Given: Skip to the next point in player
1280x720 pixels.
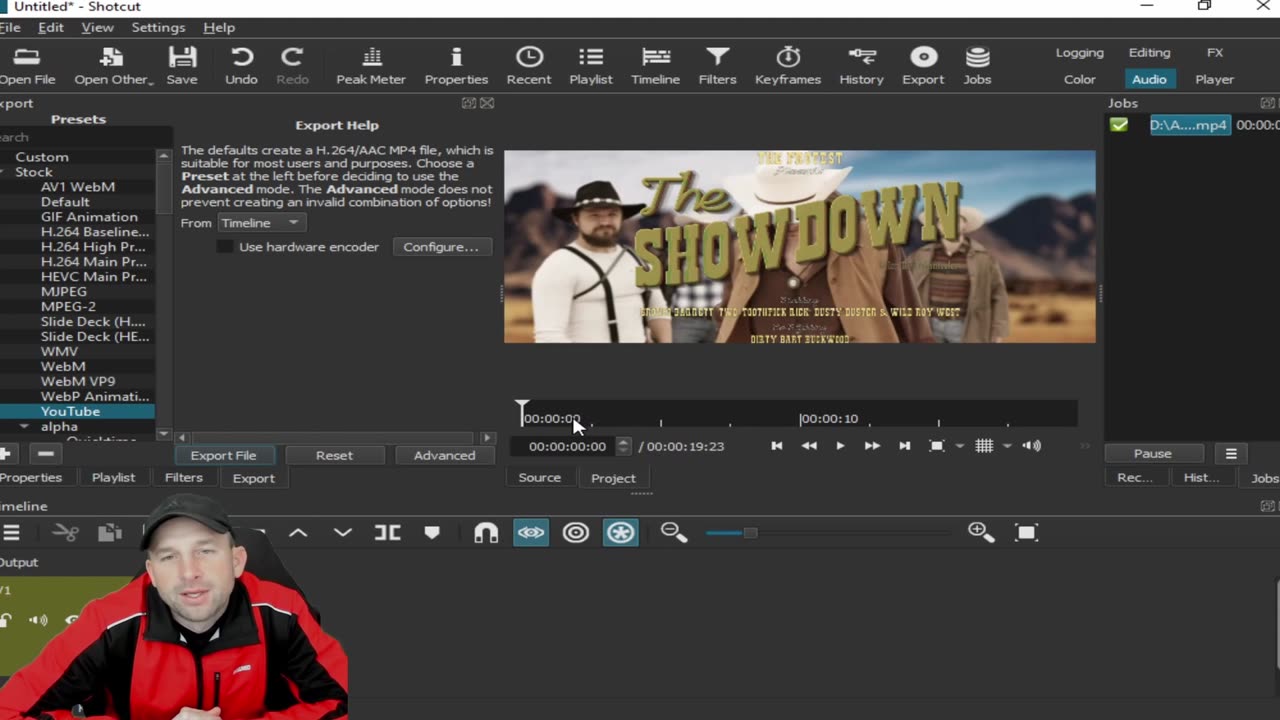Looking at the screenshot, I should click(905, 446).
